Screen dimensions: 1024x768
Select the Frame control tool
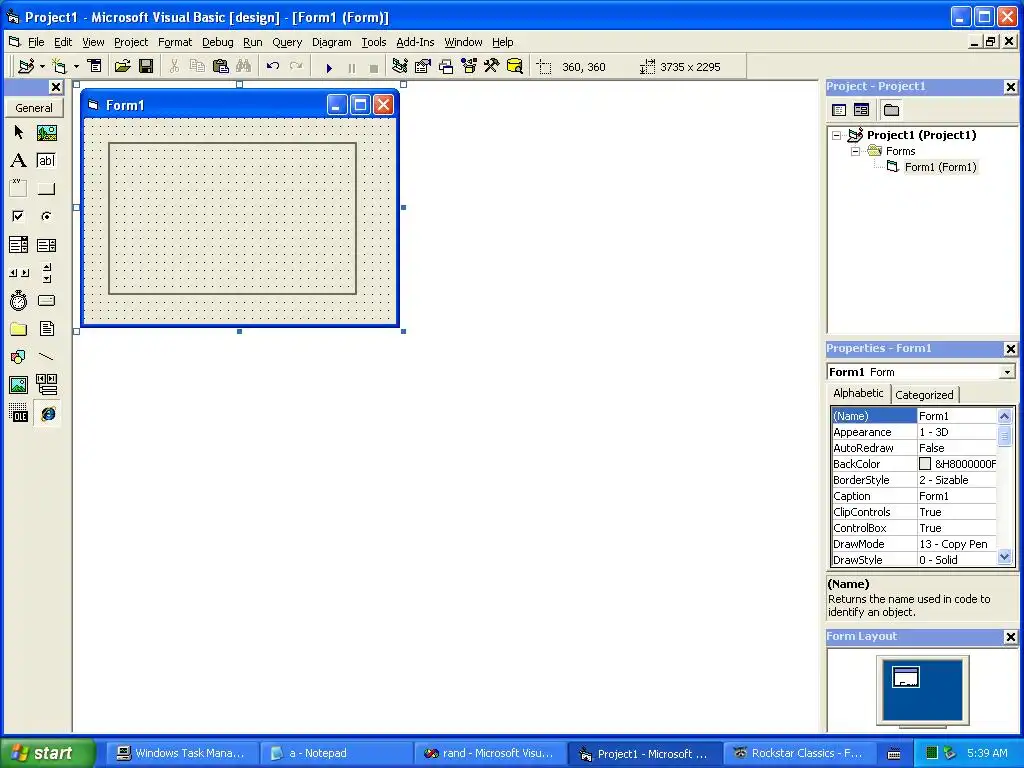[18, 189]
